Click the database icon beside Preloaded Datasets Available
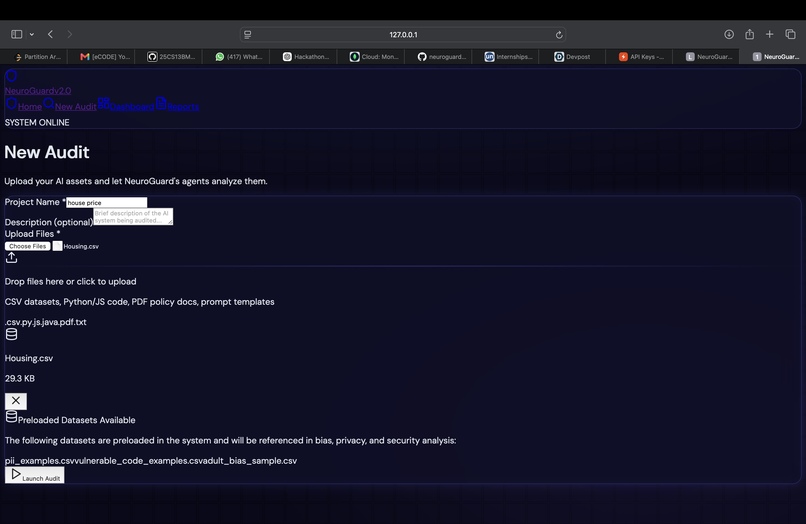 (x=11, y=417)
